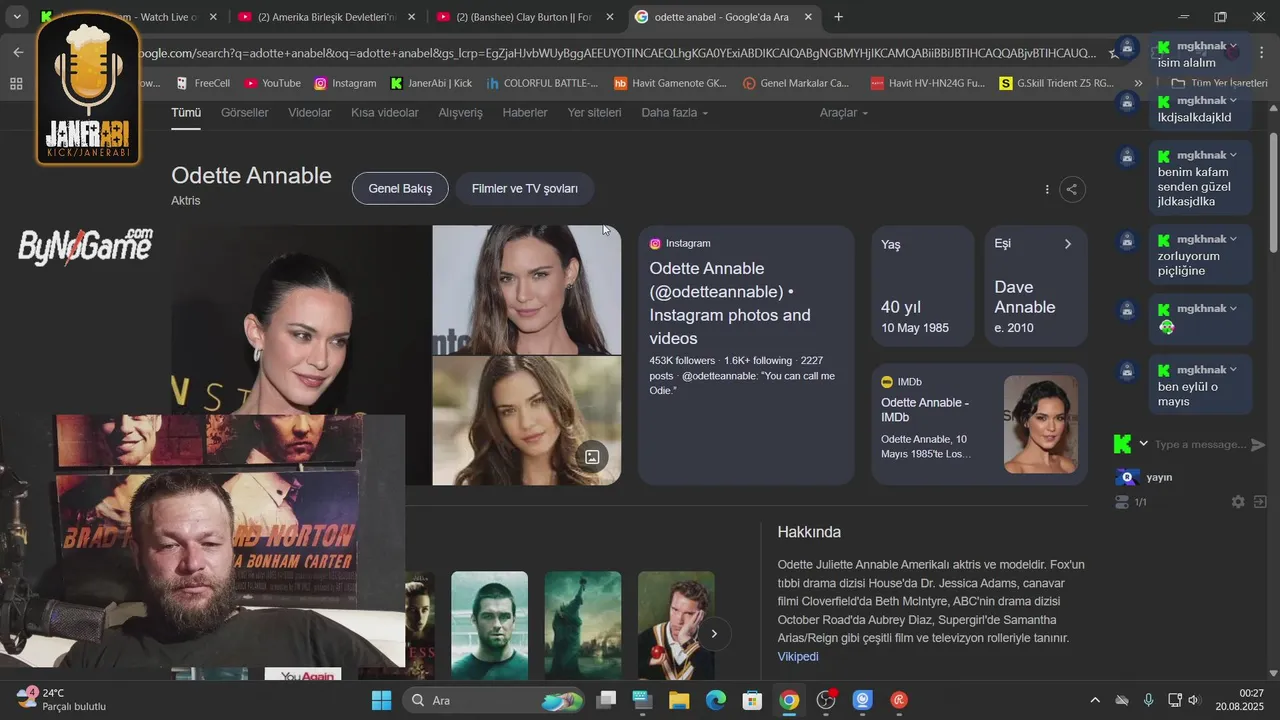This screenshot has height=720, width=1280.
Task: Close the Banshee Clay Burton tab
Action: tap(610, 17)
